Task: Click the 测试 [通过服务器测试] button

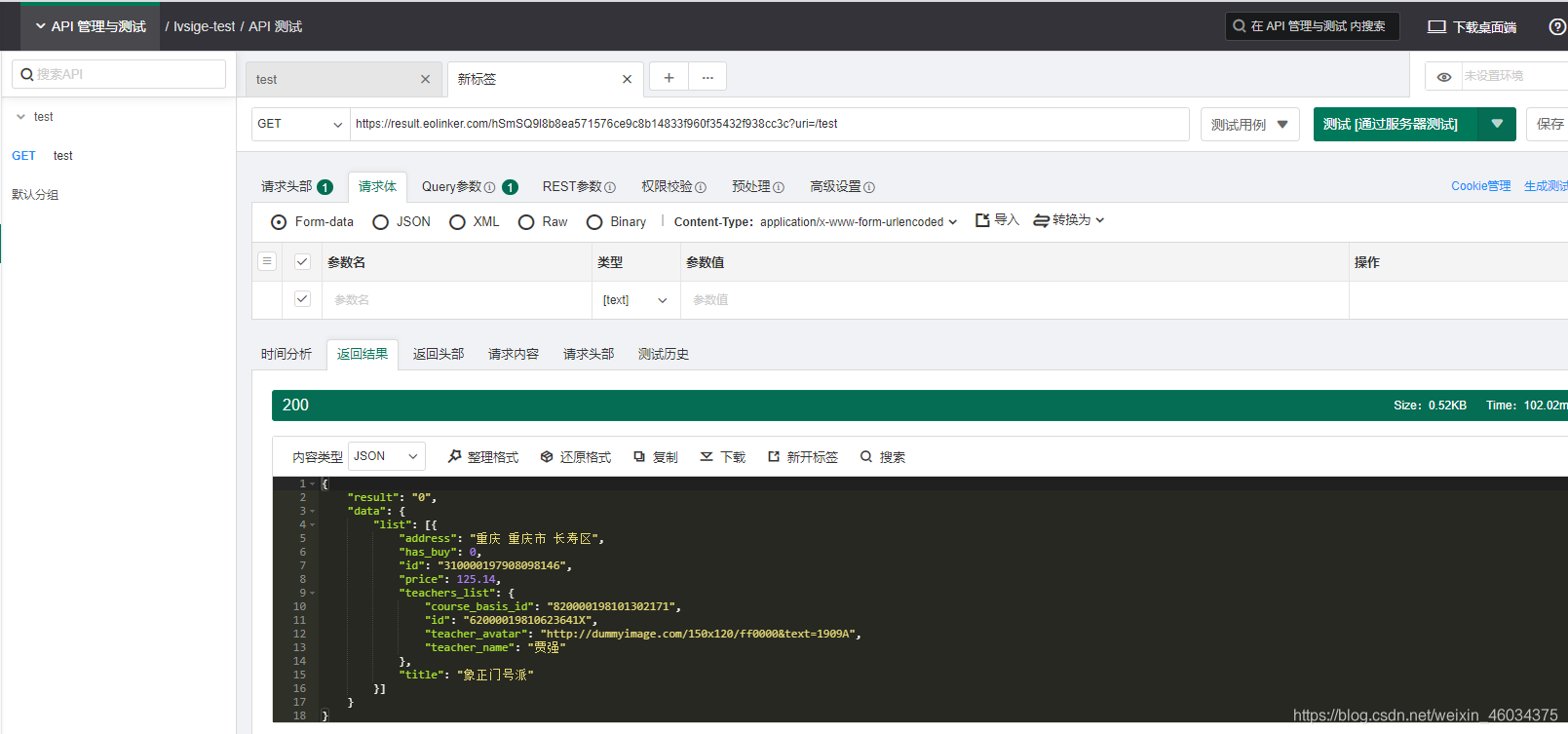Action: point(1396,124)
